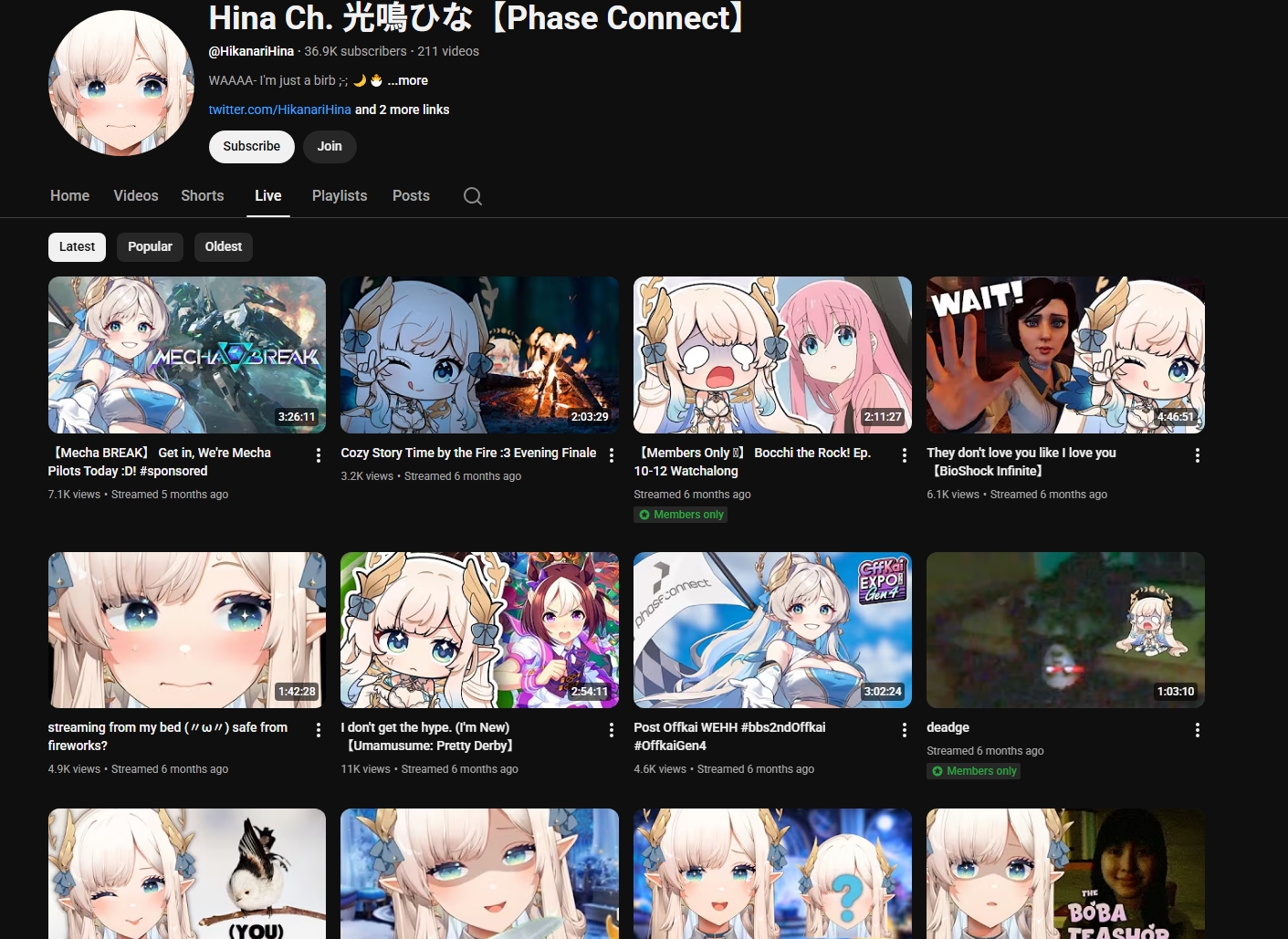
Task: Open 'They don't love you like I love you' title
Action: (1021, 462)
